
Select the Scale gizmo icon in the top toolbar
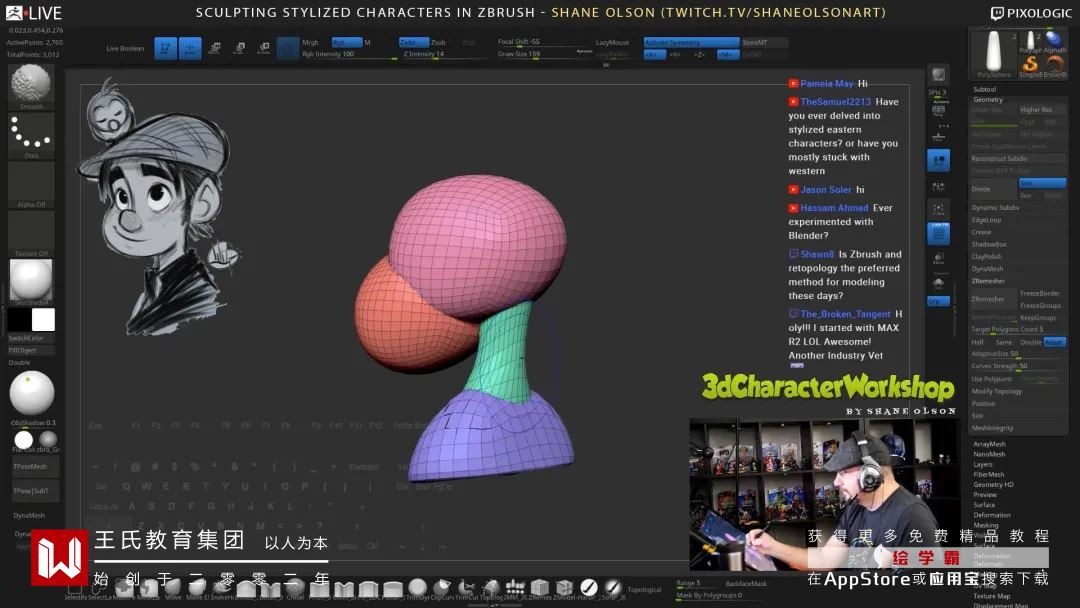click(x=239, y=48)
